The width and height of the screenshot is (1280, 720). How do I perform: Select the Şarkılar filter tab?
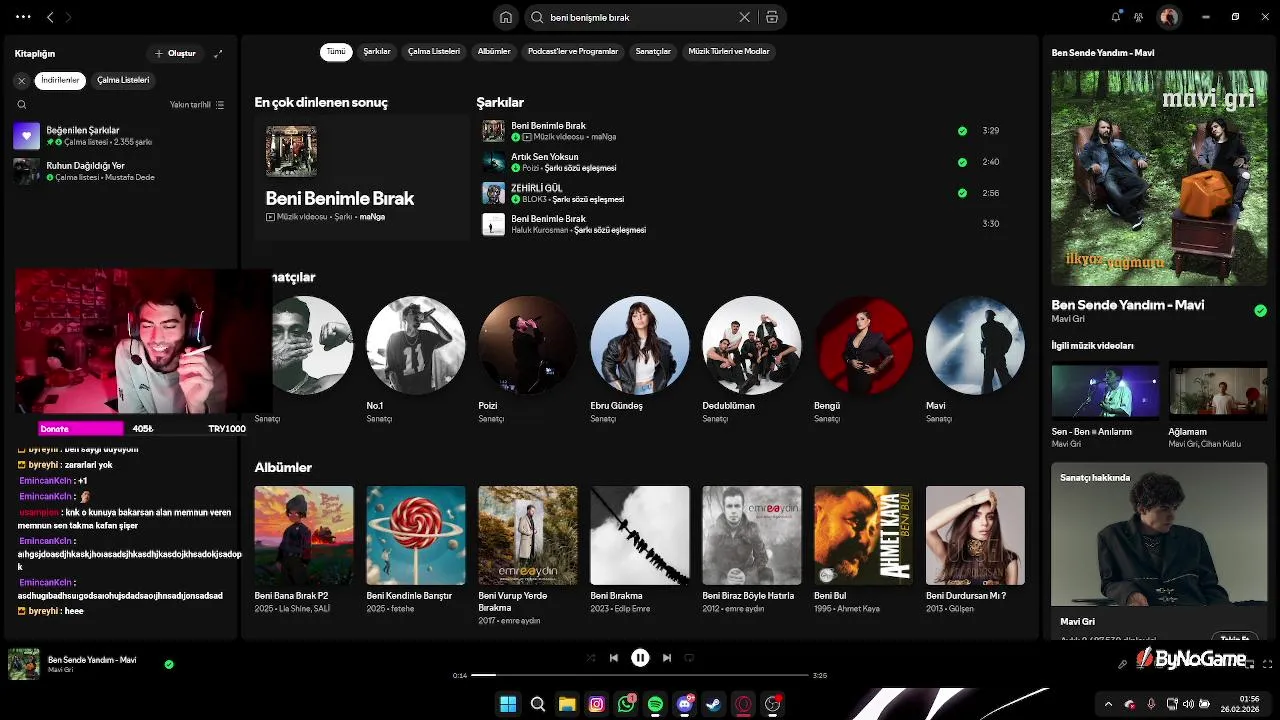point(377,52)
